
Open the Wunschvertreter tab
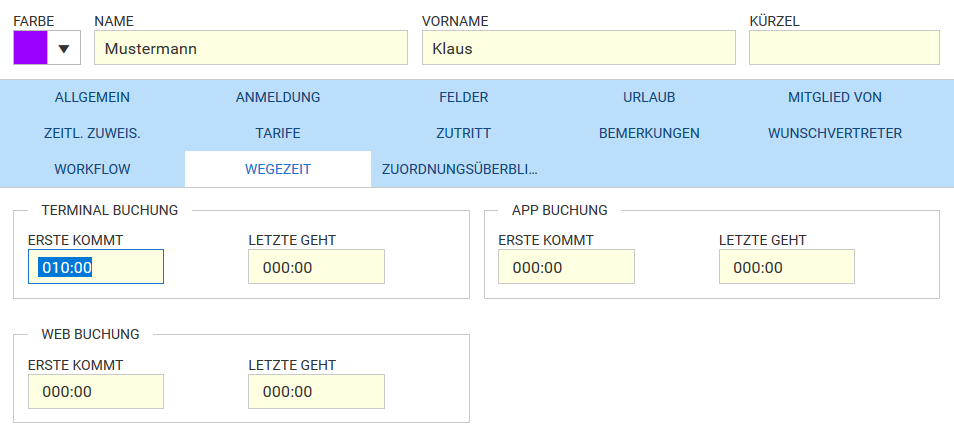[835, 133]
